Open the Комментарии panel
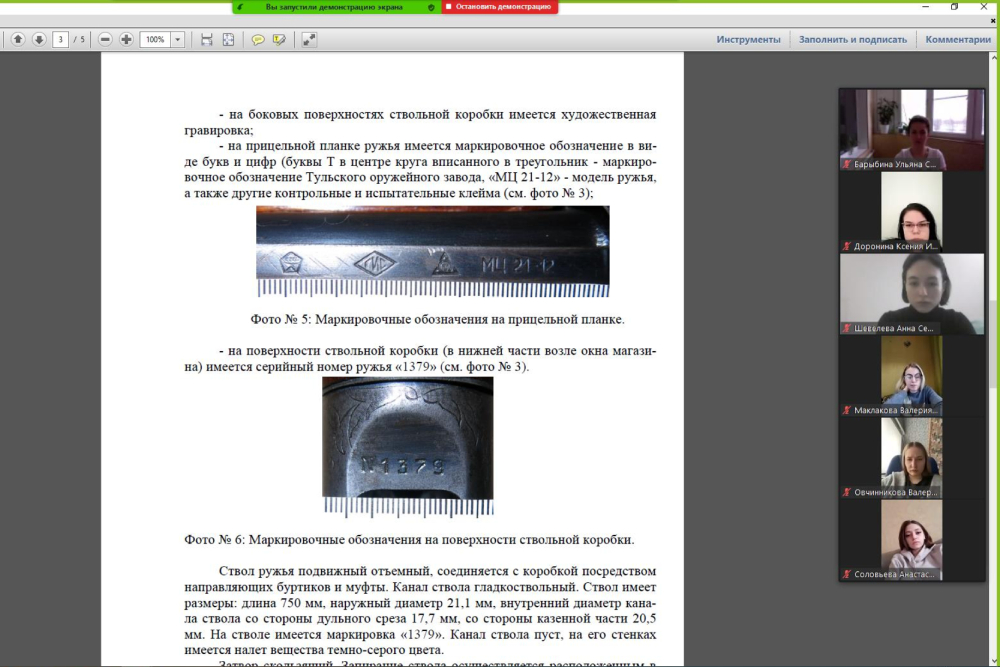 tap(957, 39)
